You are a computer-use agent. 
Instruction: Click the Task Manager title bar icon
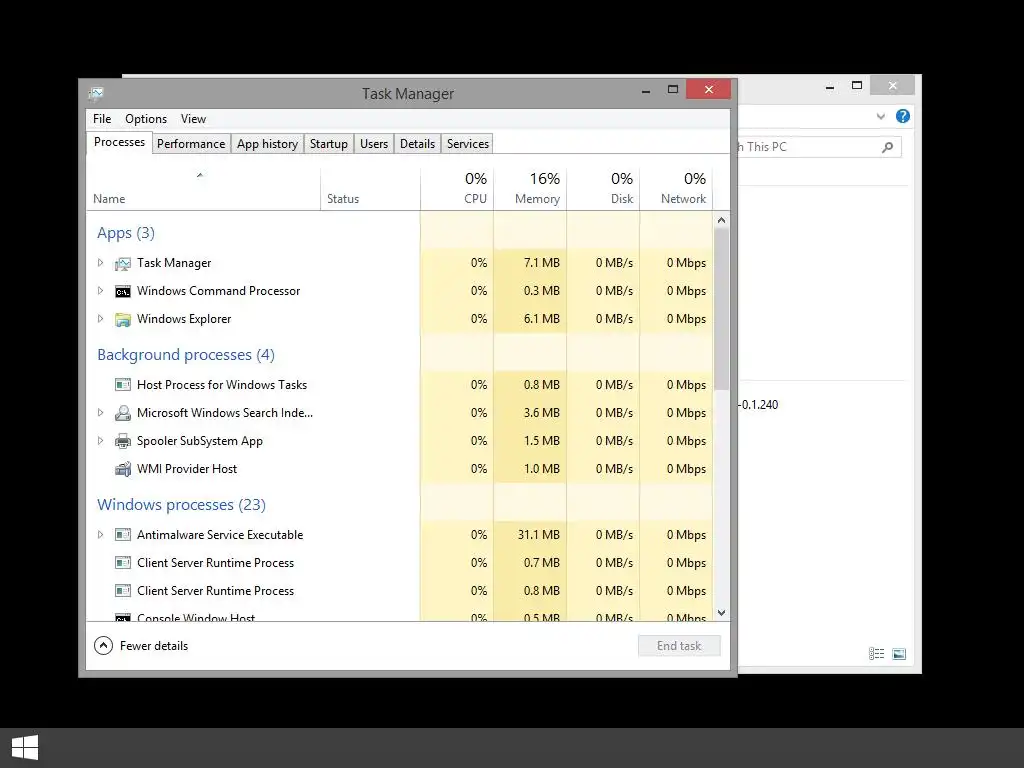[x=96, y=93]
